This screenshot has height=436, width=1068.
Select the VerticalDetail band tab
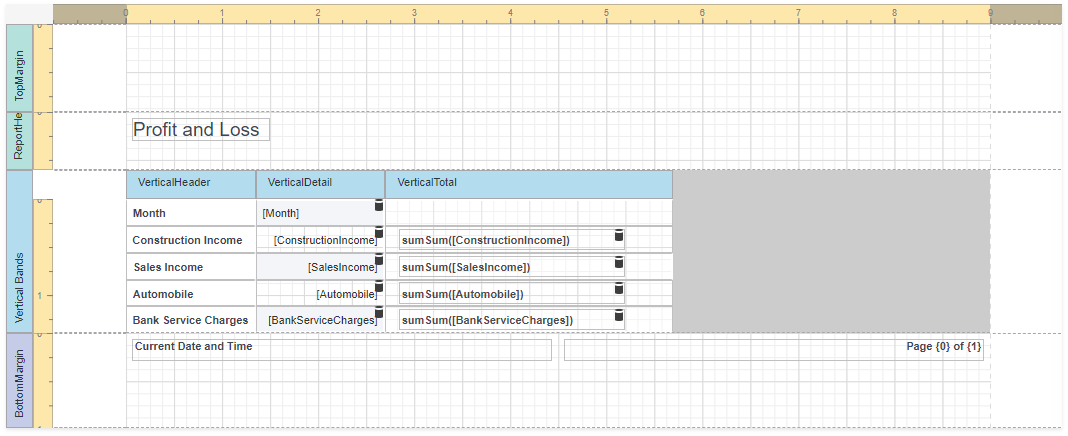(x=320, y=183)
